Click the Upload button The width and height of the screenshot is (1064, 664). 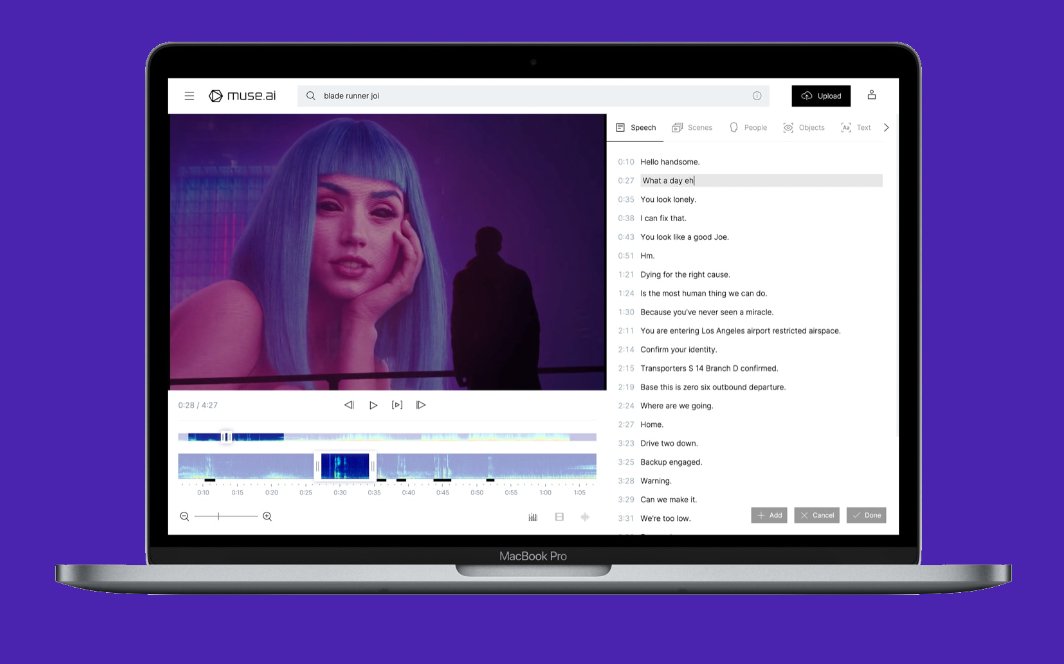coord(821,96)
